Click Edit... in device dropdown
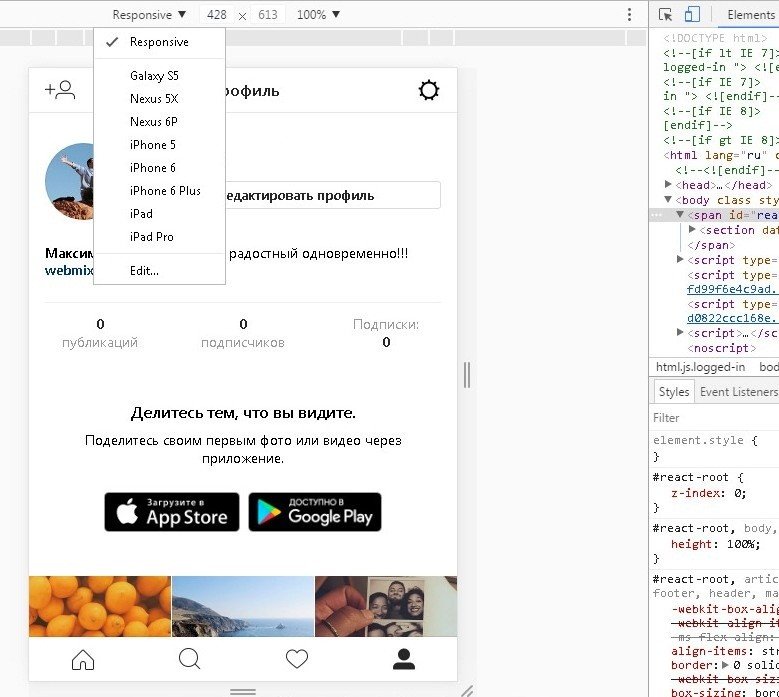The image size is (779, 697). click(144, 271)
